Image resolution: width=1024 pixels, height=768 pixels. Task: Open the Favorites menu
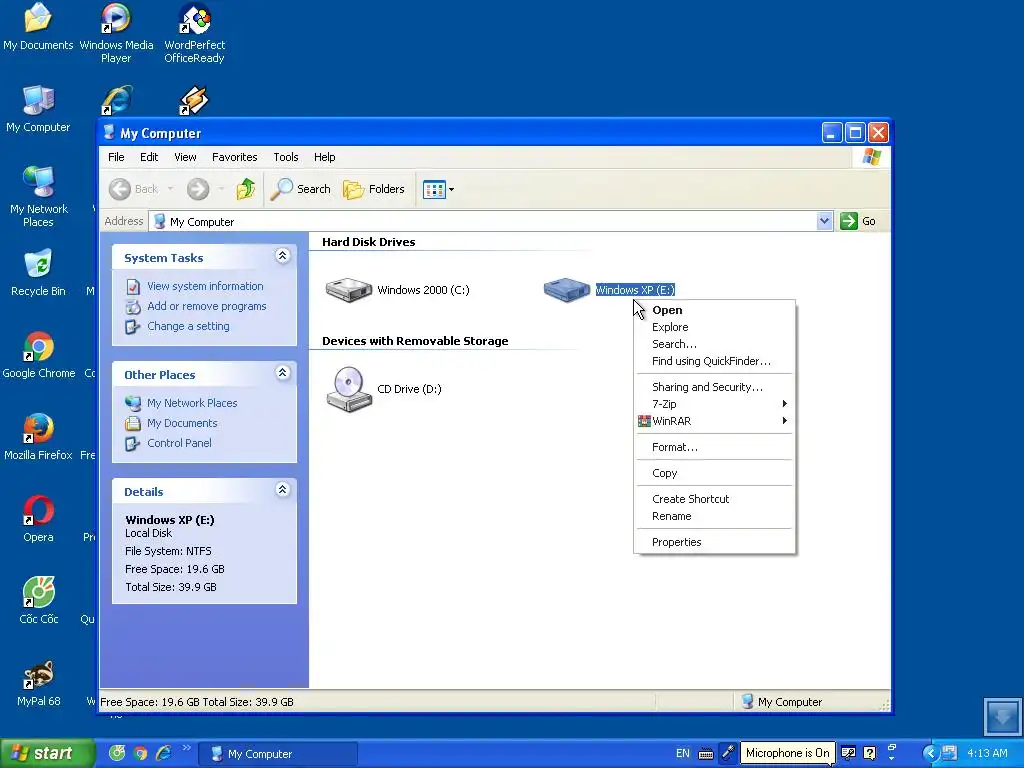(234, 157)
